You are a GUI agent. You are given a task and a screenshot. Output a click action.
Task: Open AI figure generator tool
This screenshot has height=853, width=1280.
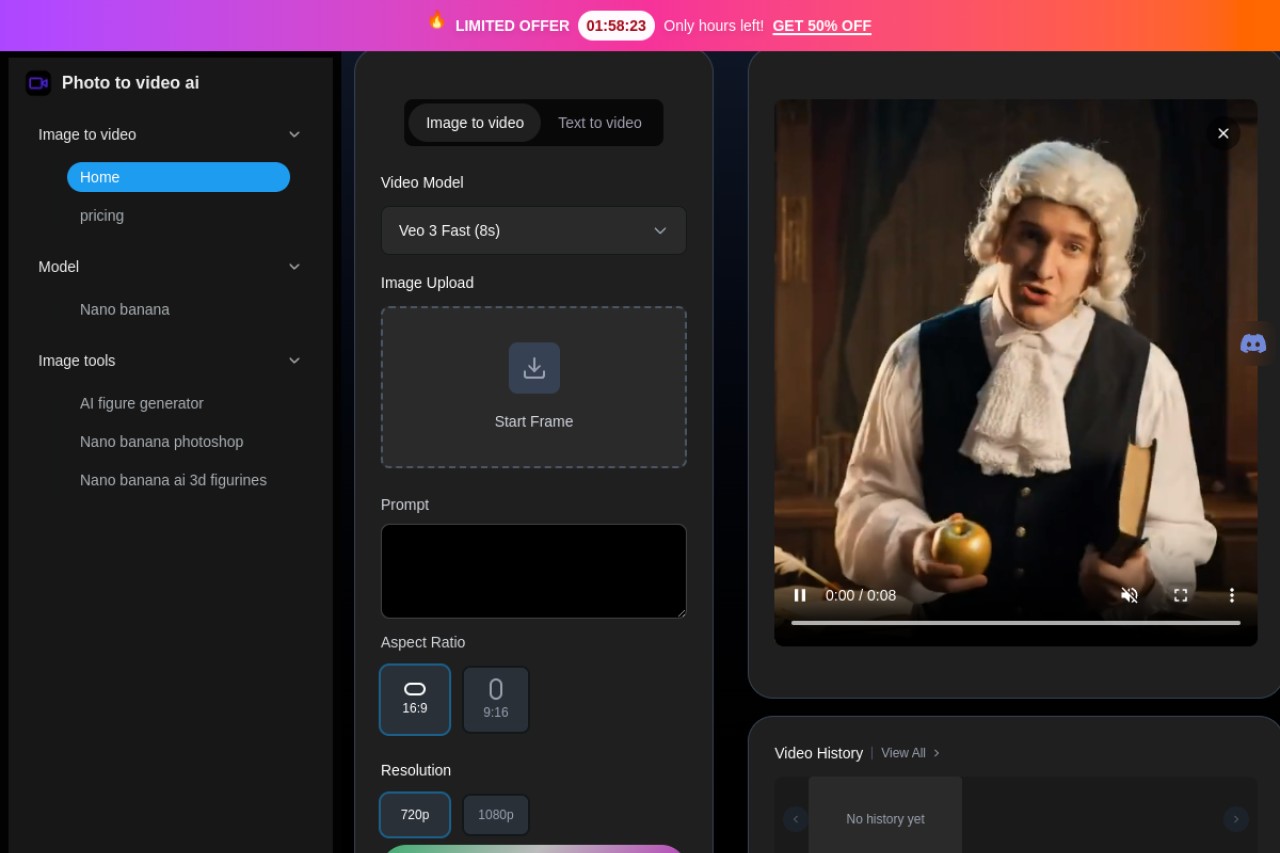142,404
